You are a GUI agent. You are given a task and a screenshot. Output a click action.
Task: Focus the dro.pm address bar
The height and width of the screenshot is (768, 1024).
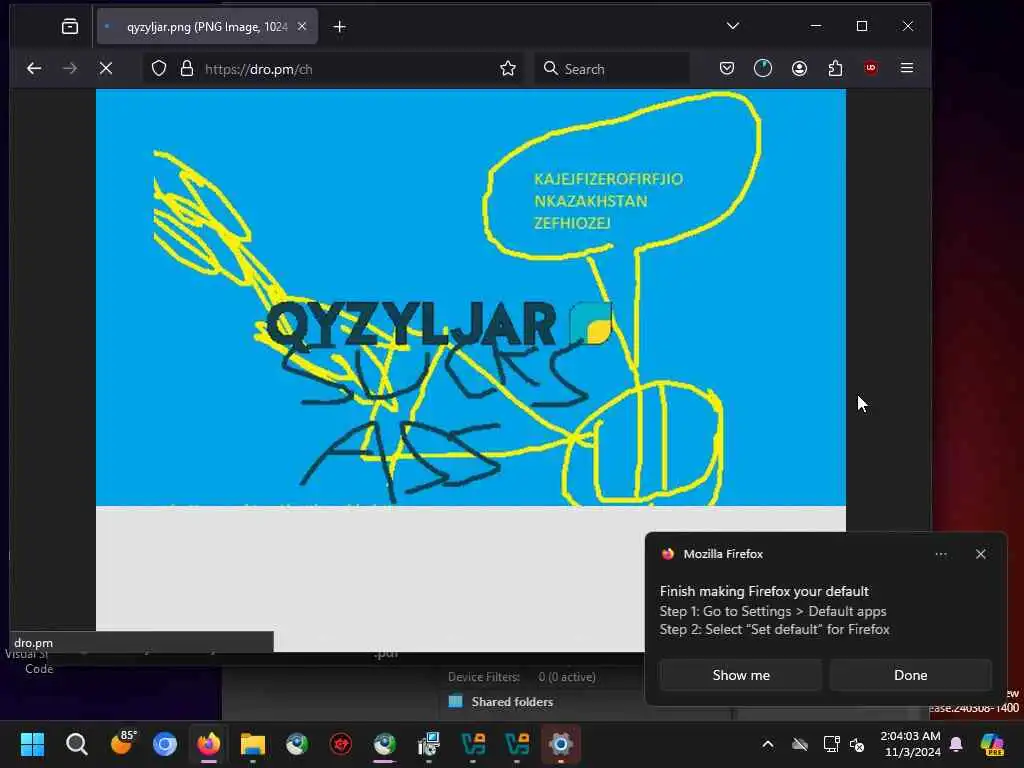tap(333, 69)
